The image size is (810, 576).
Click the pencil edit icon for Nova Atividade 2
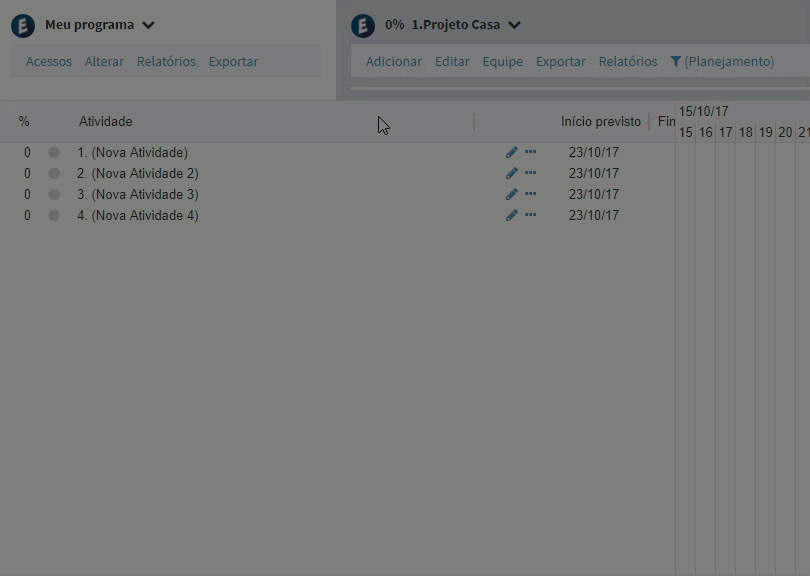pyautogui.click(x=511, y=173)
